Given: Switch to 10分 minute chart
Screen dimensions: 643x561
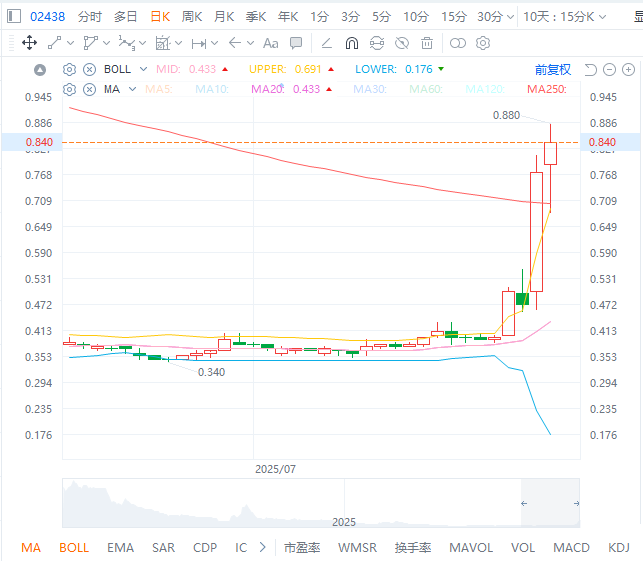Looking at the screenshot, I should tap(416, 16).
